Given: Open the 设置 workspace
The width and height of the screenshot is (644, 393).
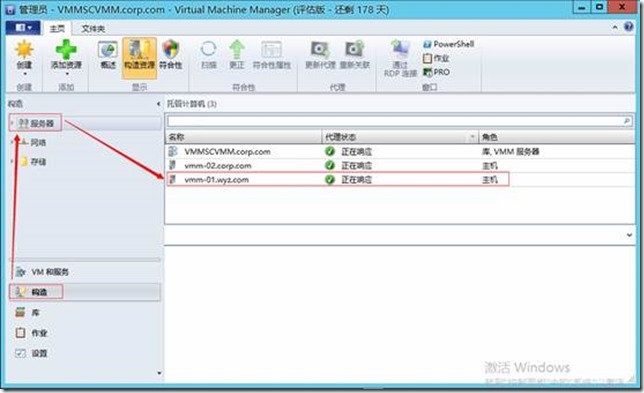Looking at the screenshot, I should [x=84, y=353].
